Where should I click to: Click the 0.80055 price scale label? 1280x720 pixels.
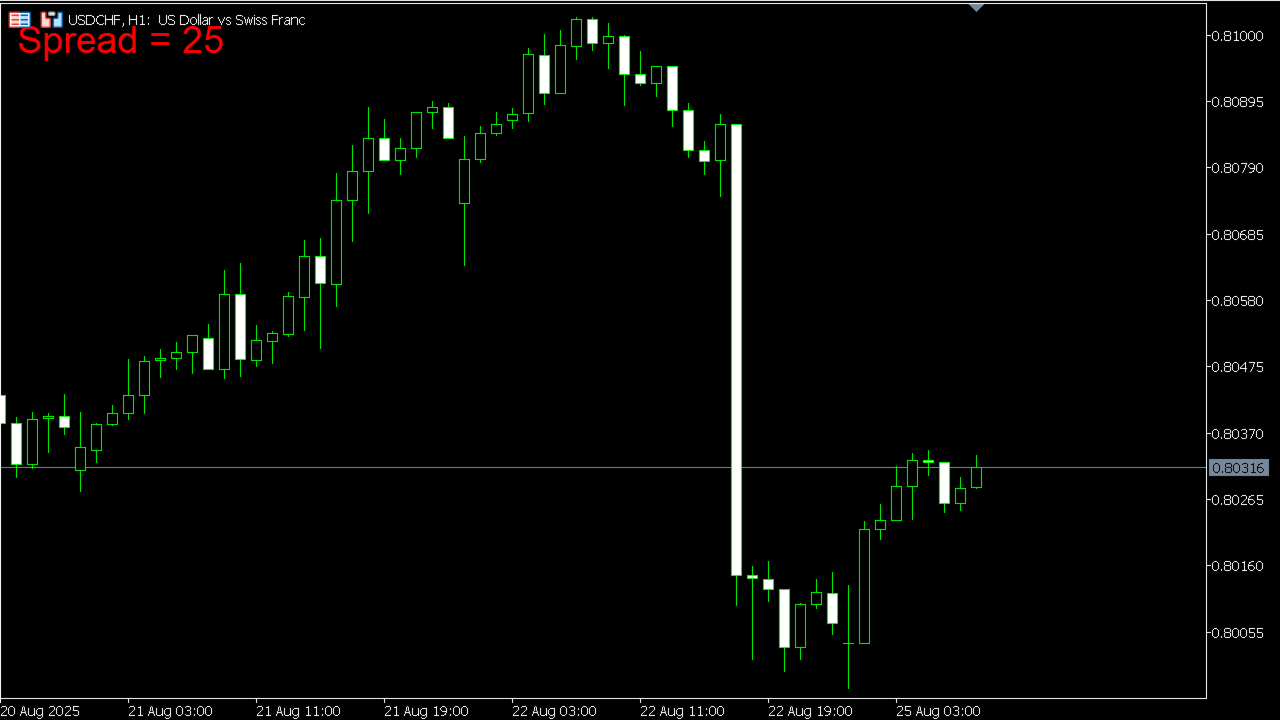click(x=1238, y=633)
